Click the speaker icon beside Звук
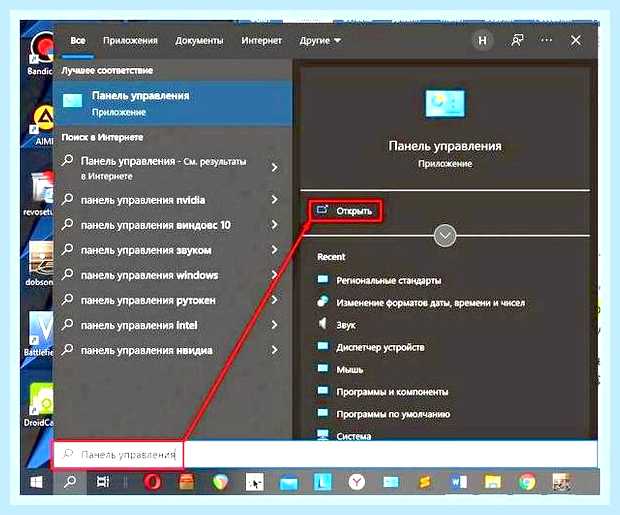Image resolution: width=620 pixels, height=515 pixels. [323, 324]
